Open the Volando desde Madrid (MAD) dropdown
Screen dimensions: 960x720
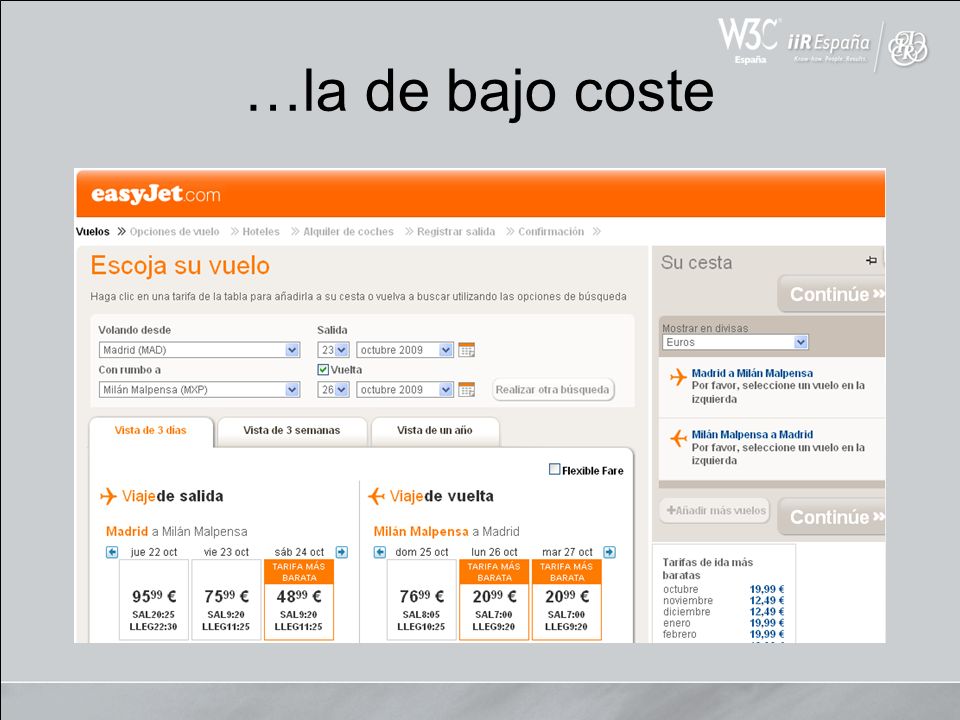coord(199,350)
